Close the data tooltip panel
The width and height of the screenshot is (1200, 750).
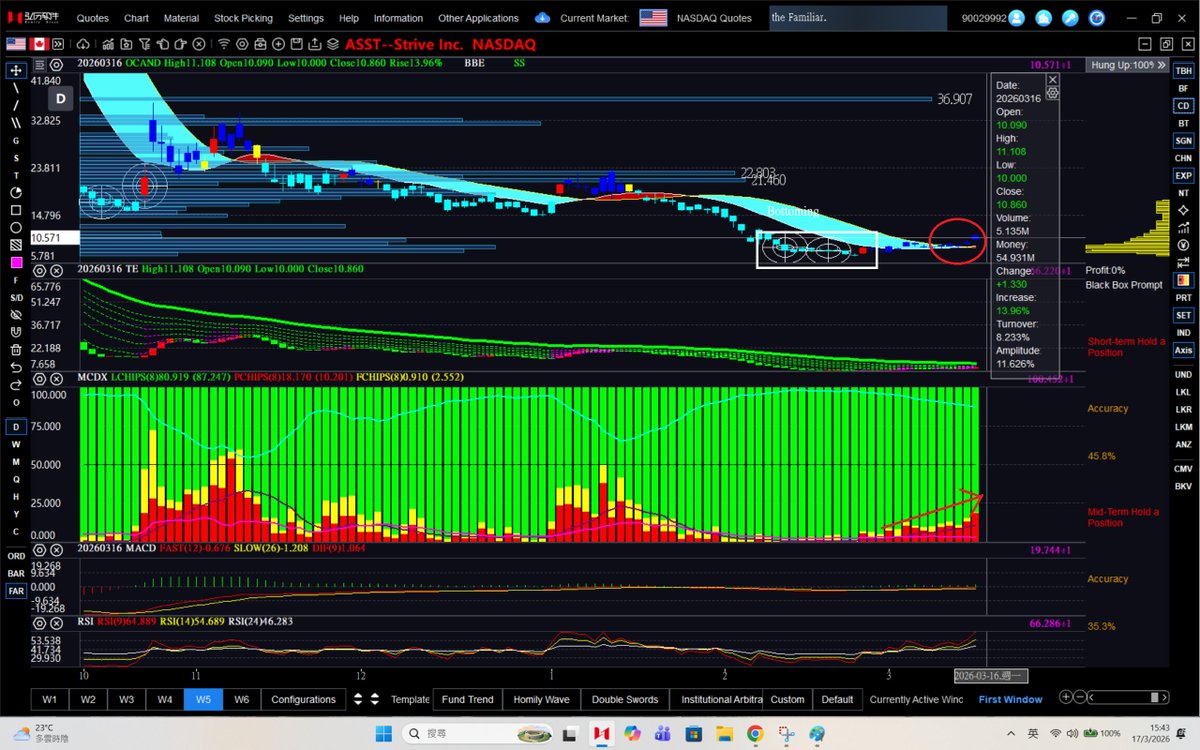point(1052,79)
